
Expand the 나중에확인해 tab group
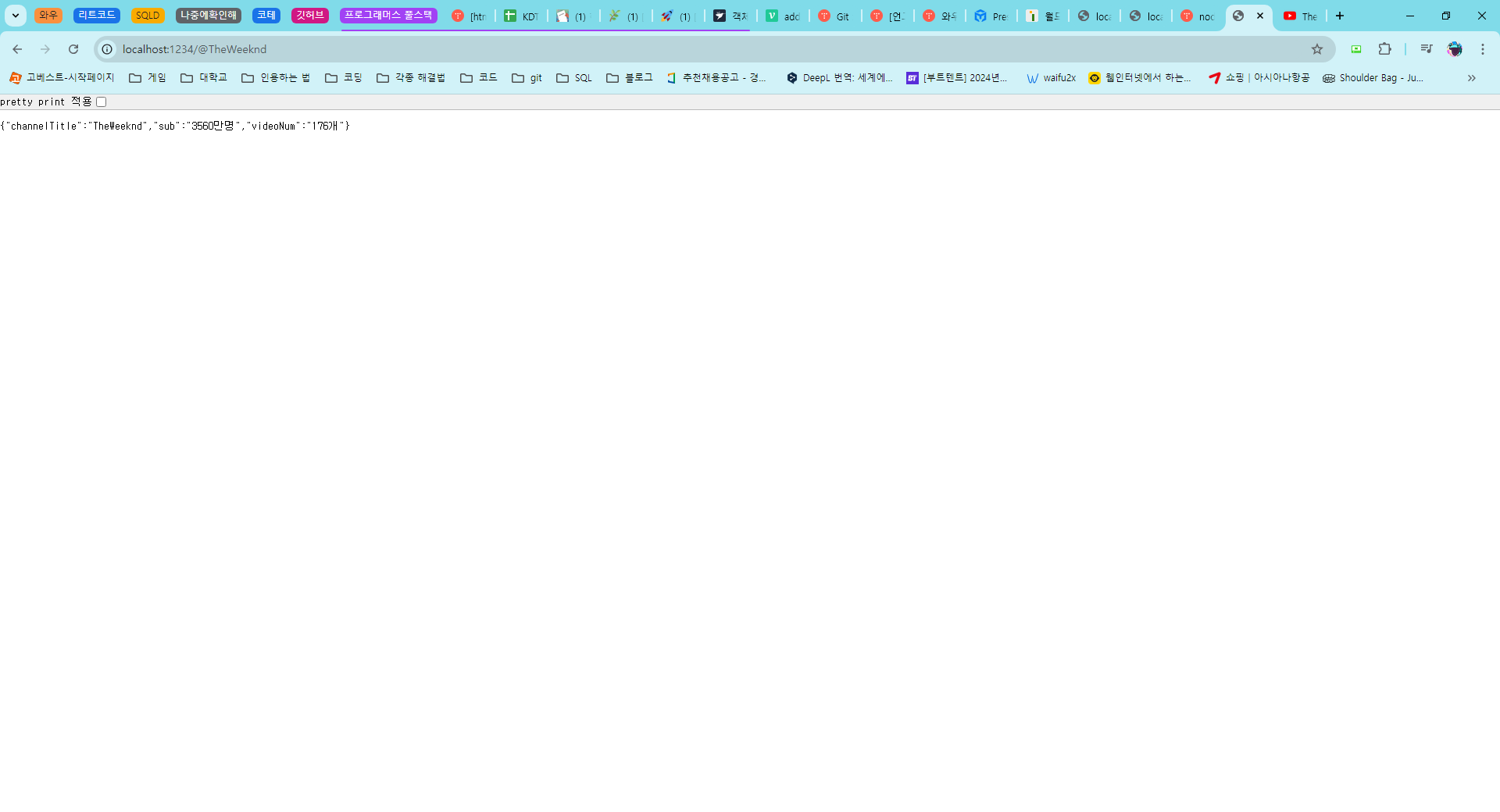209,16
